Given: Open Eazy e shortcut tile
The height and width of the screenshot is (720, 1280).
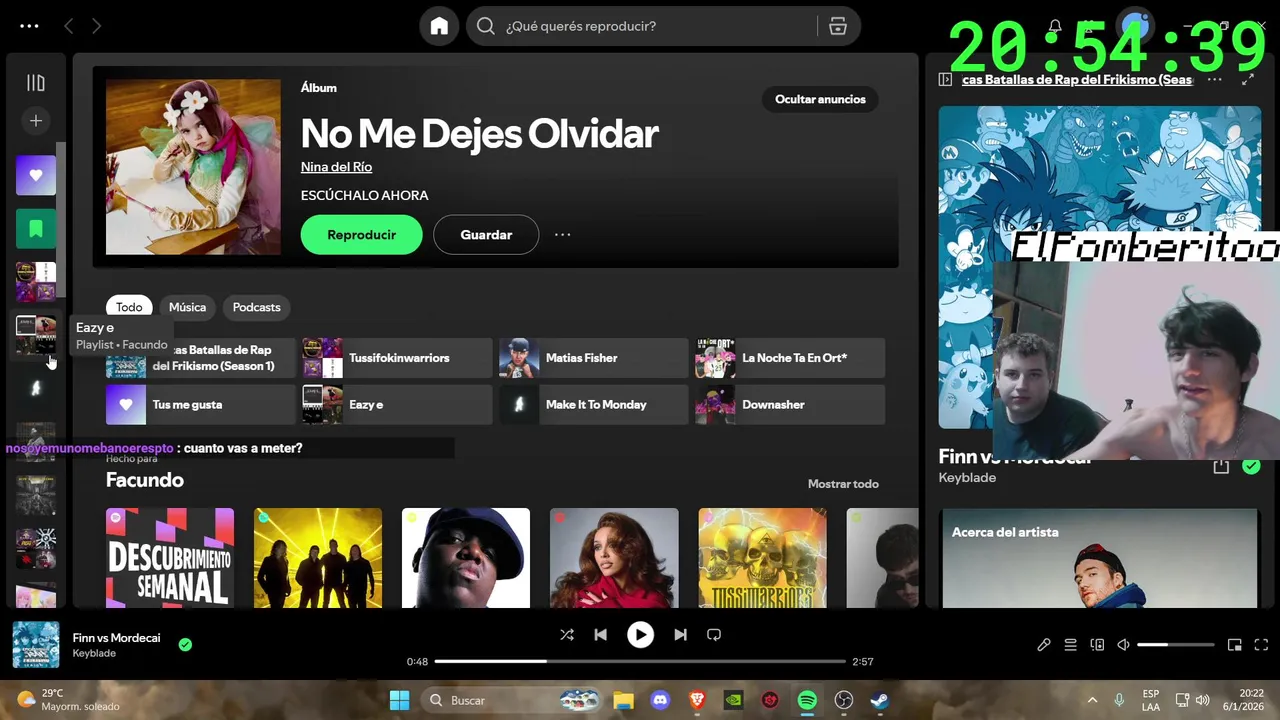Looking at the screenshot, I should coord(398,405).
